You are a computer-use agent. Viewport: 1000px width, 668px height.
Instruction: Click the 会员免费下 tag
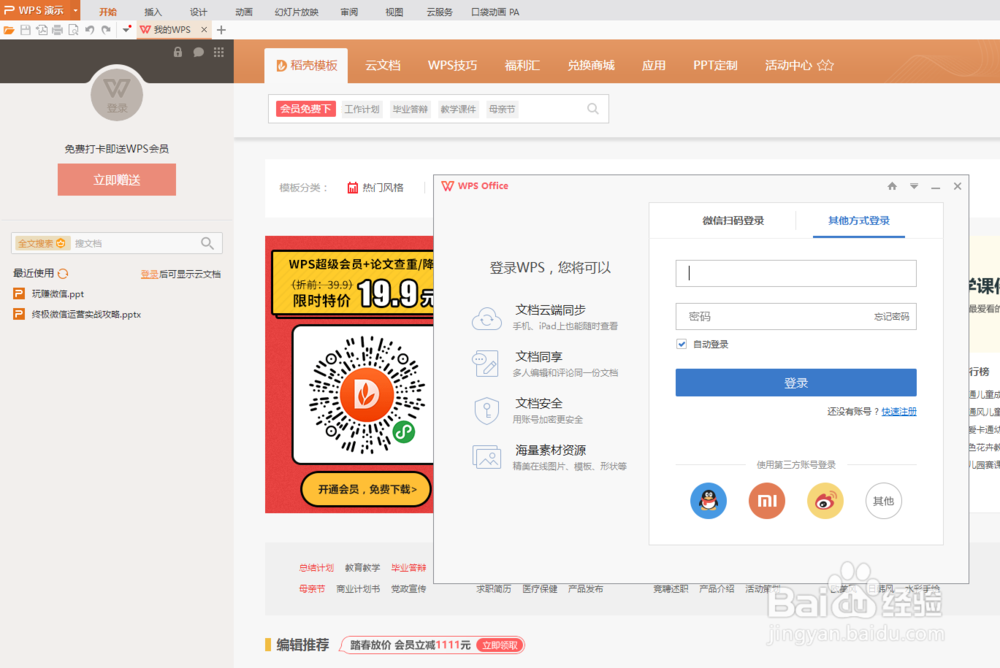pos(305,109)
